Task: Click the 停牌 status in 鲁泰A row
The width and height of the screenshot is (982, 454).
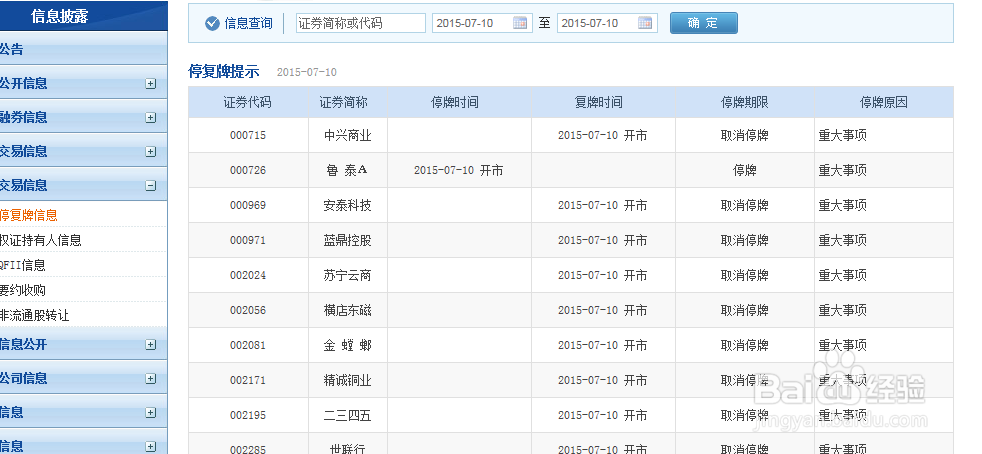Action: (x=745, y=170)
